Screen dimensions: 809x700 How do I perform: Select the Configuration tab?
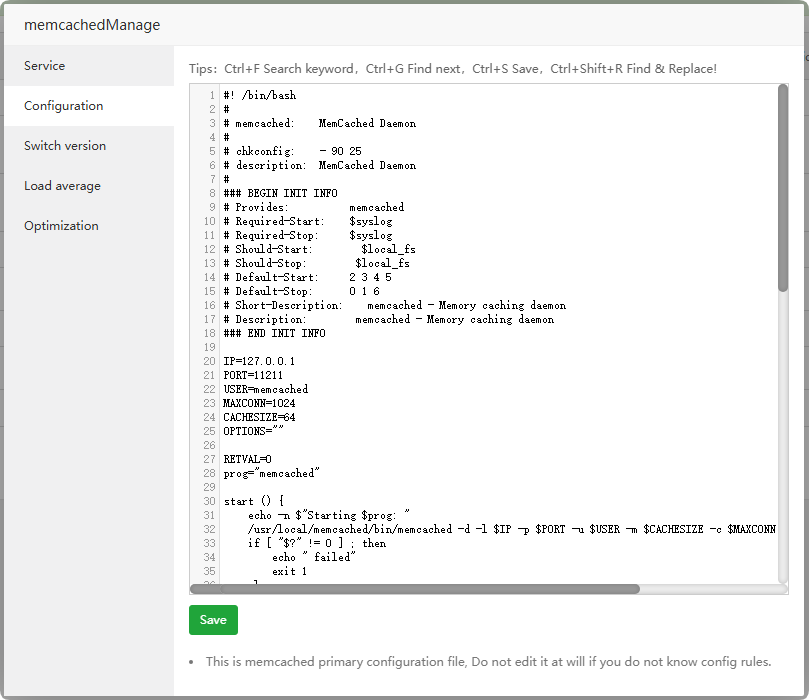pyautogui.click(x=89, y=106)
